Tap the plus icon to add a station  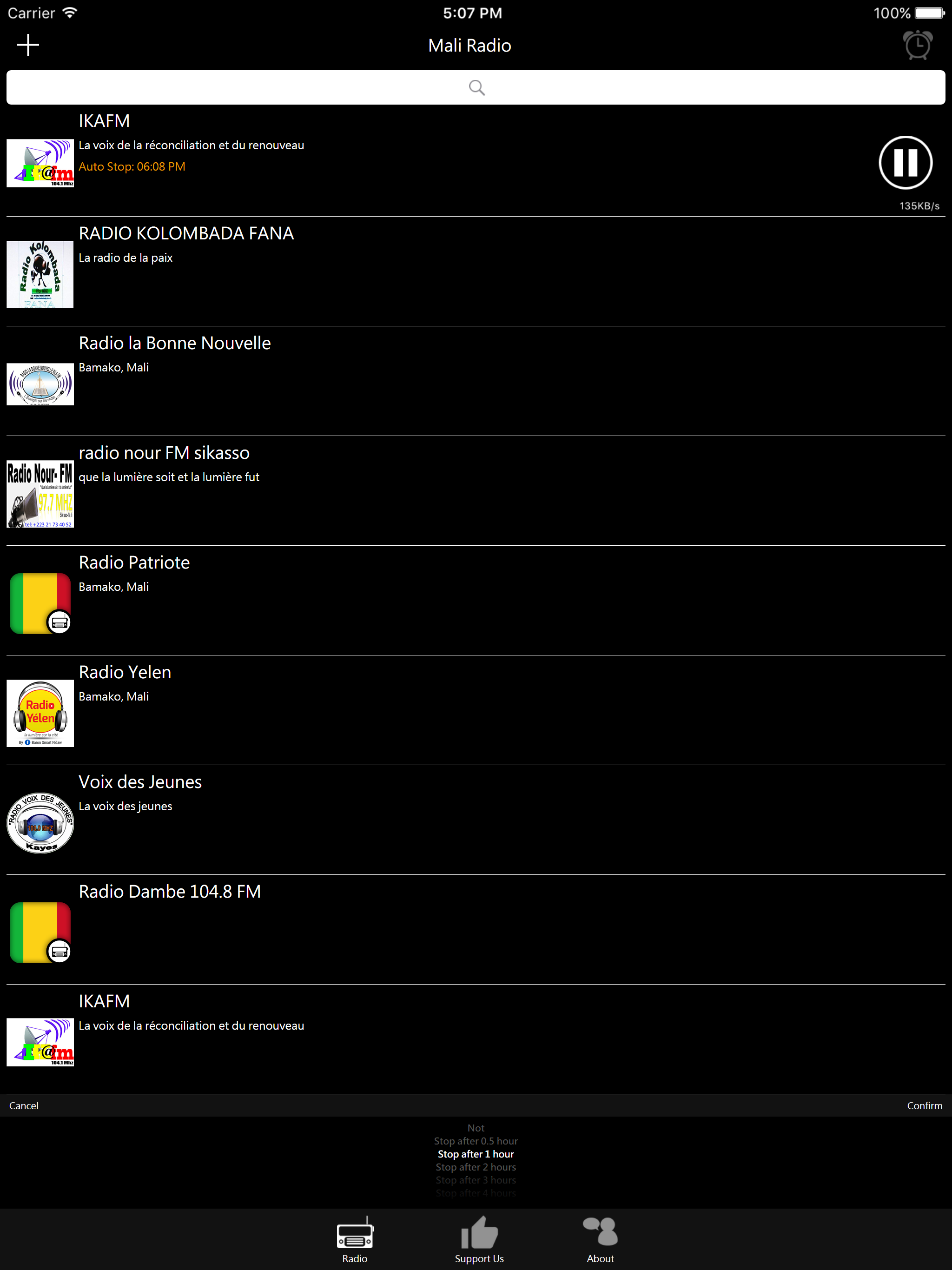pyautogui.click(x=27, y=46)
